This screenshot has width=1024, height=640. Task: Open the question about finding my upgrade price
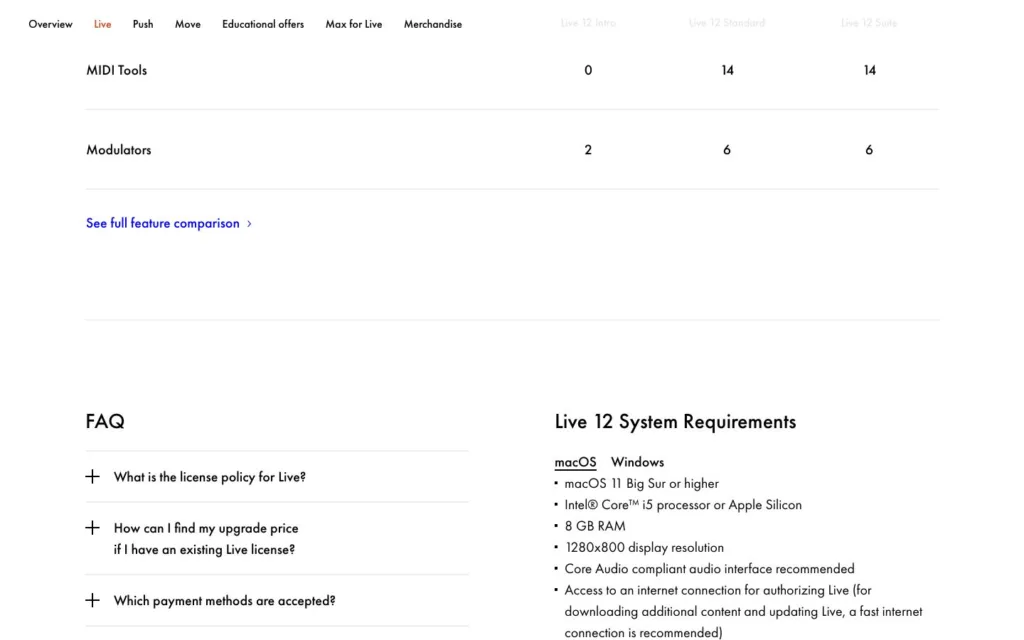206,539
